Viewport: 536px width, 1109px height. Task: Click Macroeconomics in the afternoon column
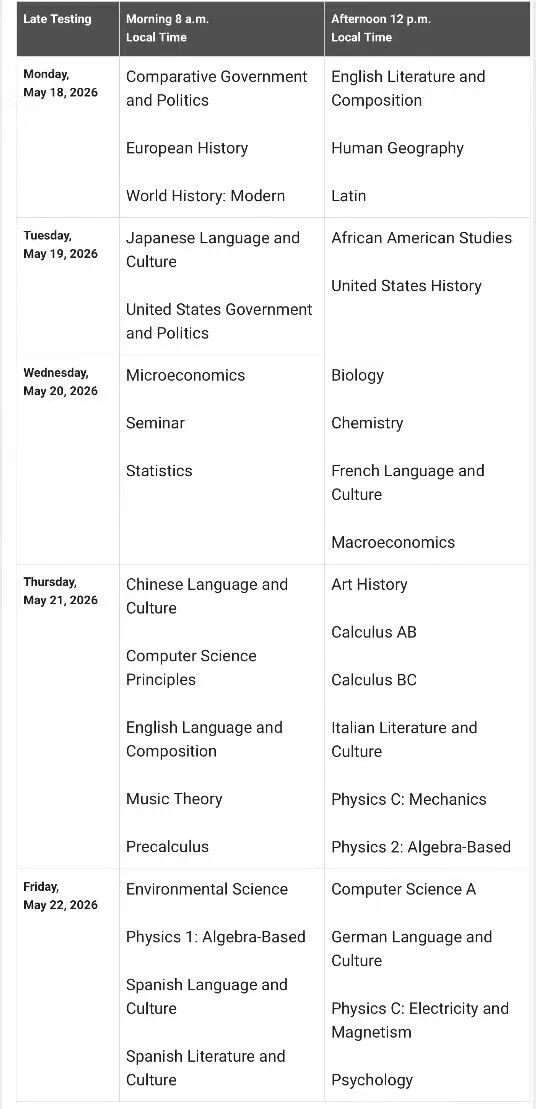[393, 542]
